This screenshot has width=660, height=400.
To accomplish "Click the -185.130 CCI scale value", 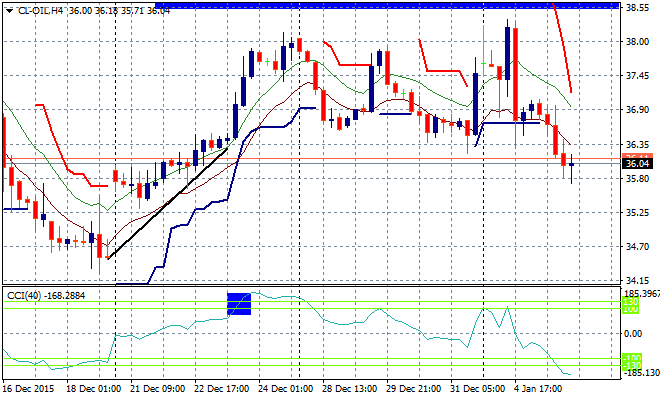I will (x=641, y=373).
